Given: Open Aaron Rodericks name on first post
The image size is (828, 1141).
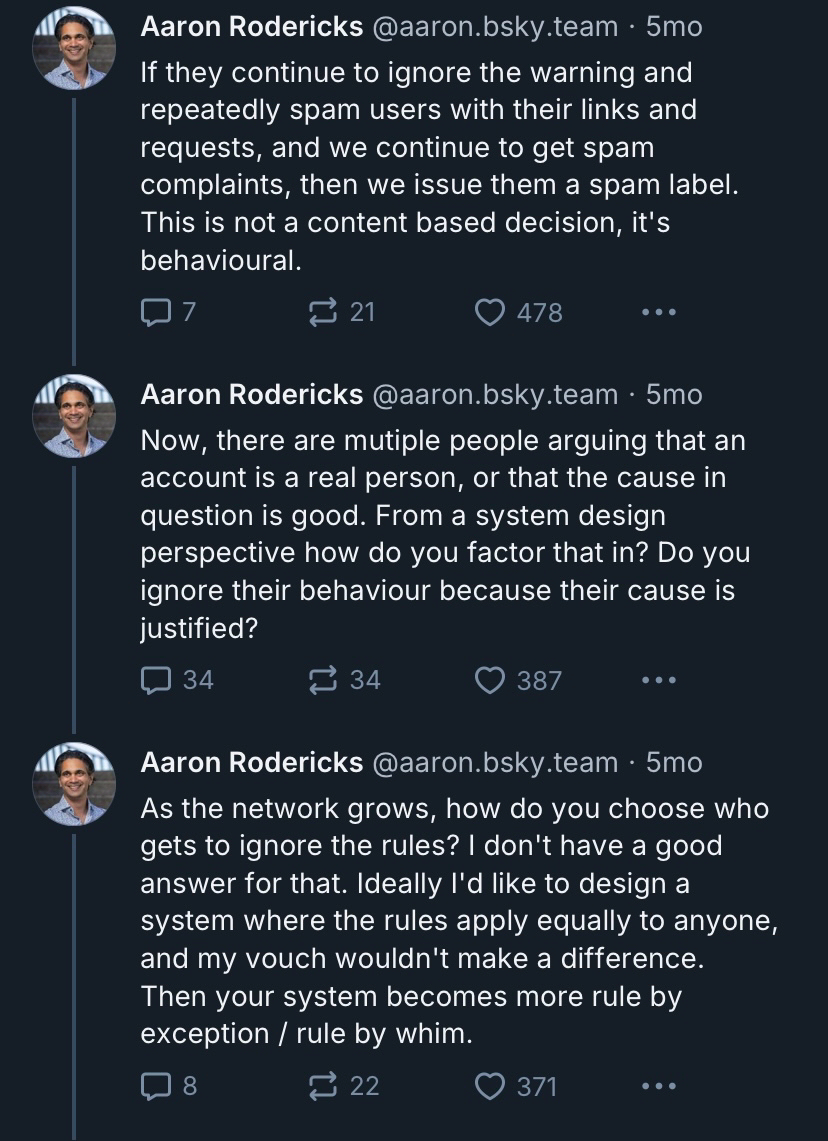Looking at the screenshot, I should pyautogui.click(x=251, y=27).
